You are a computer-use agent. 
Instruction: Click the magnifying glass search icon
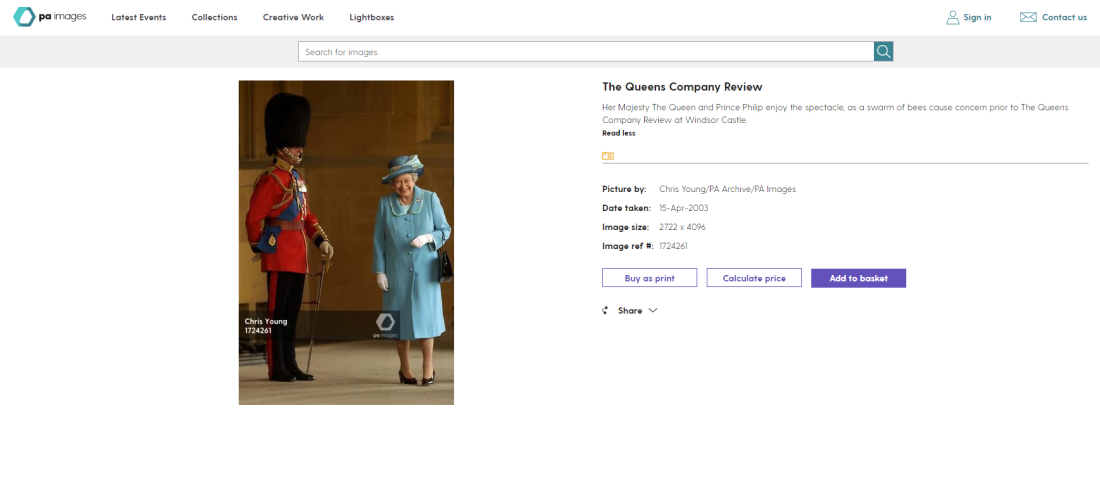tap(883, 51)
